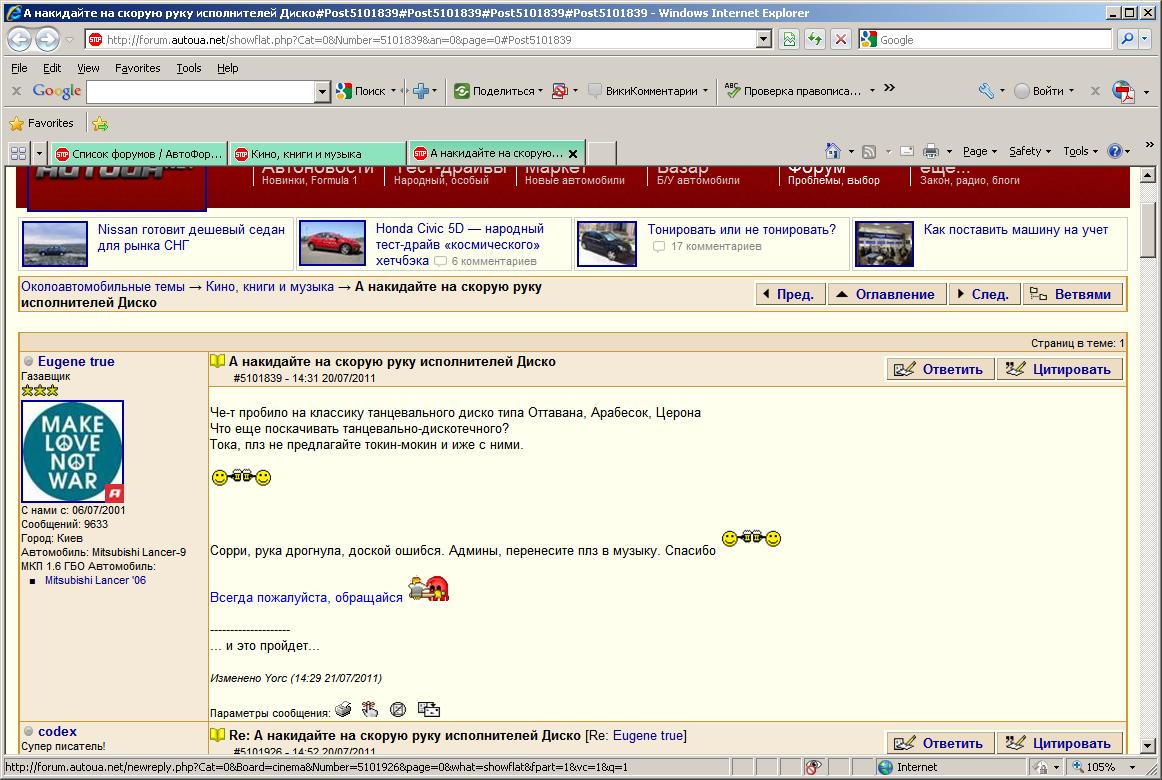Open the address bar URL dropdown
Screen dimensions: 1162x780
tap(764, 40)
